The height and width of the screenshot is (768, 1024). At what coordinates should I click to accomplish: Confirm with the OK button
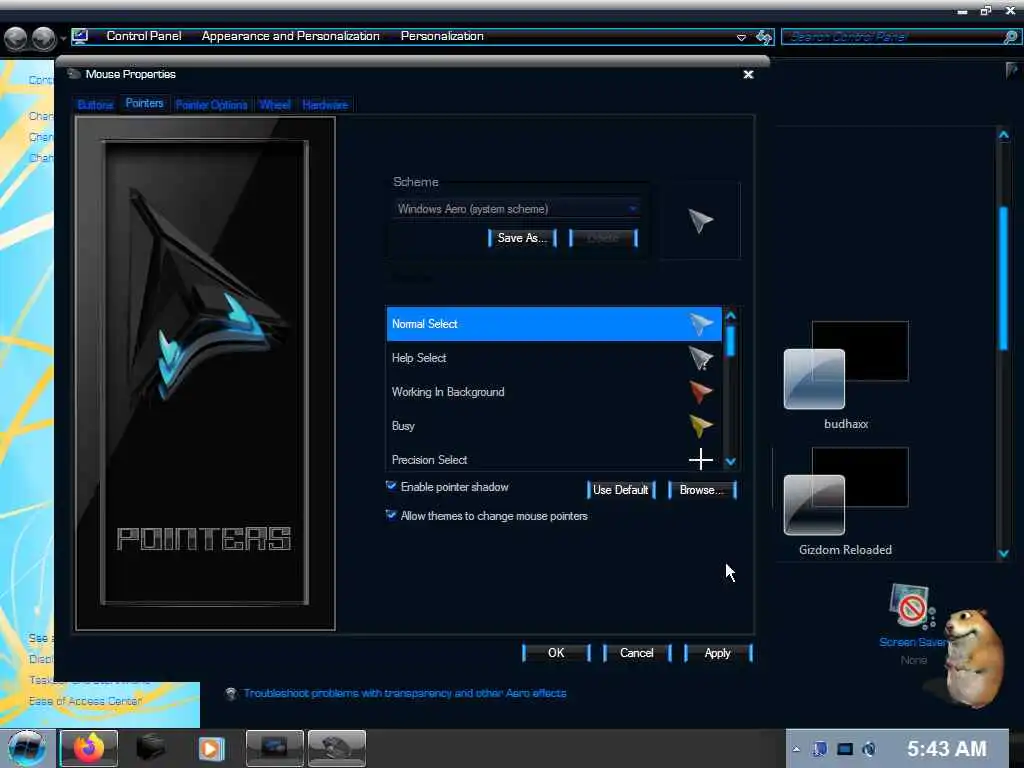[x=556, y=653]
